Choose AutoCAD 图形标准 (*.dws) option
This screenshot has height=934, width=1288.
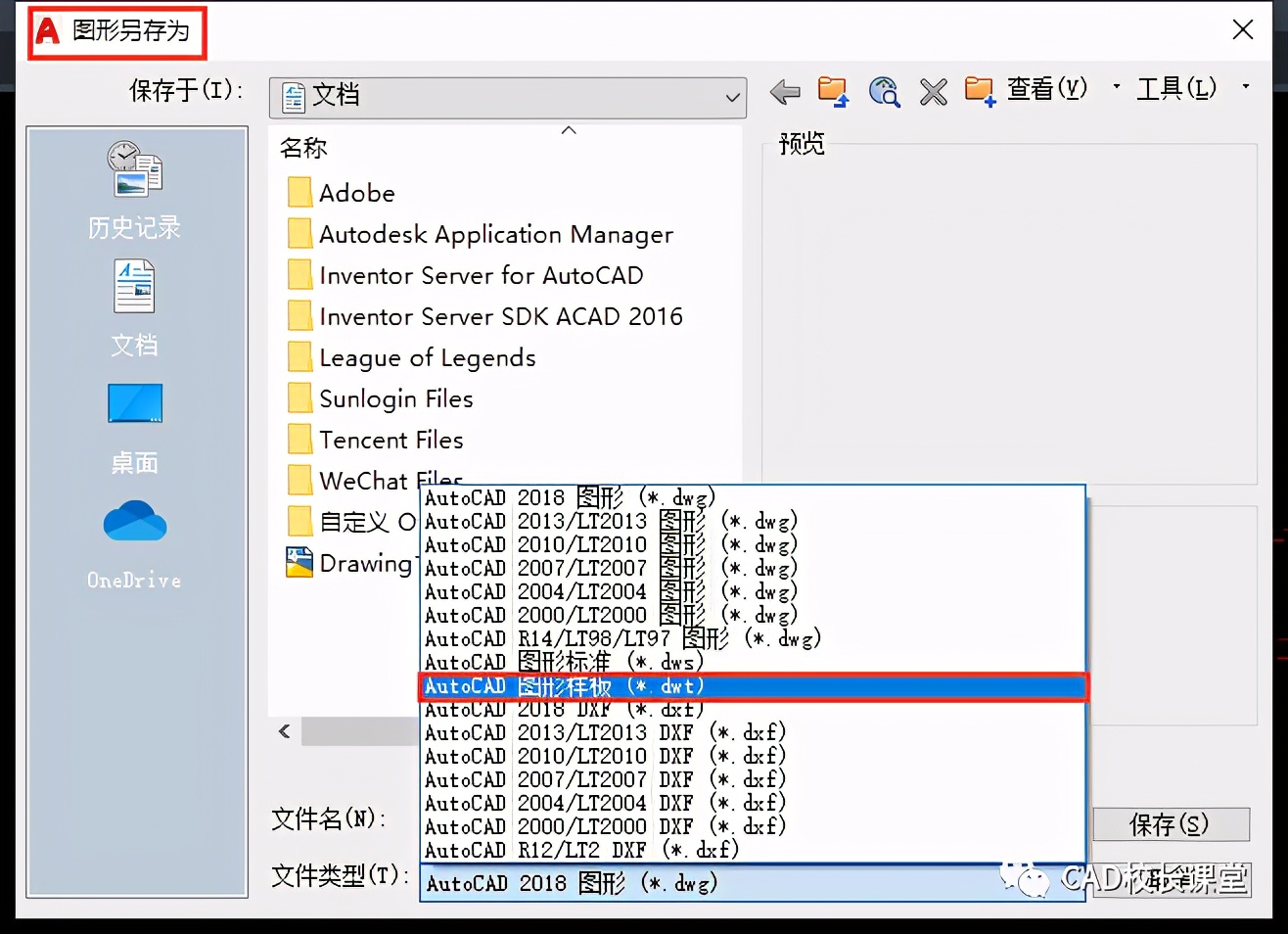(752, 662)
